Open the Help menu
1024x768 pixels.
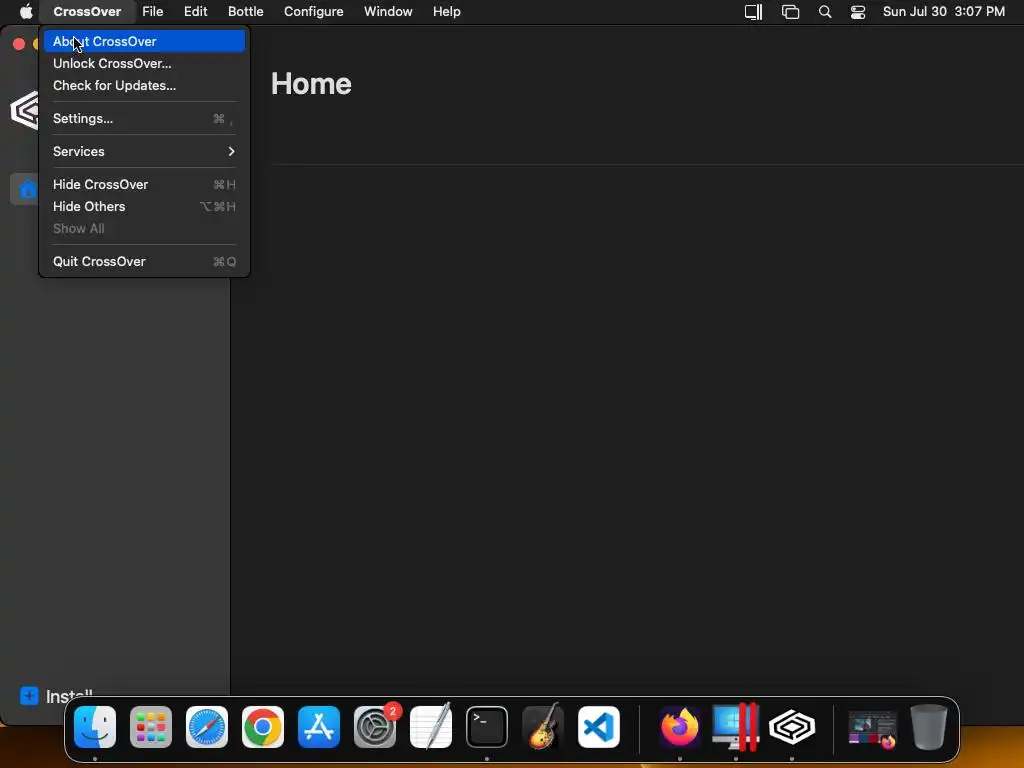click(447, 12)
